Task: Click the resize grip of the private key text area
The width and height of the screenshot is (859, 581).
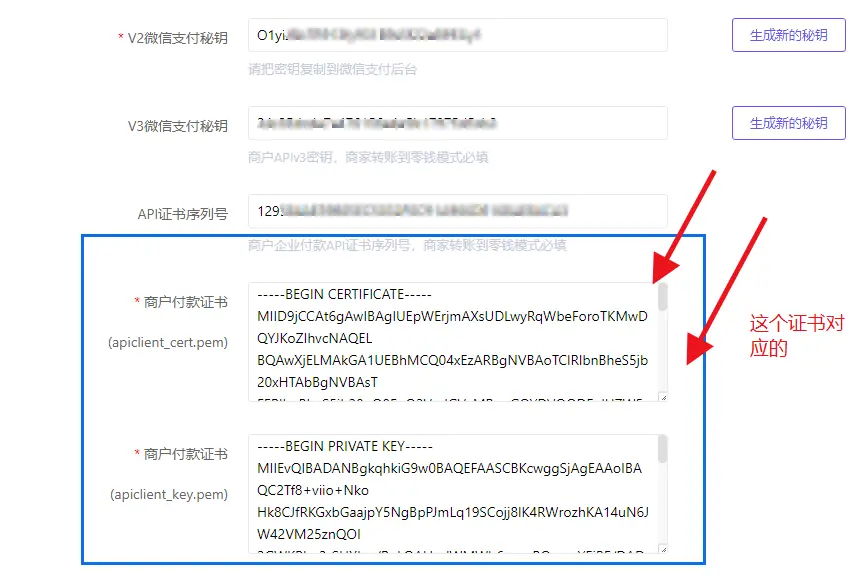Action: tap(663, 549)
